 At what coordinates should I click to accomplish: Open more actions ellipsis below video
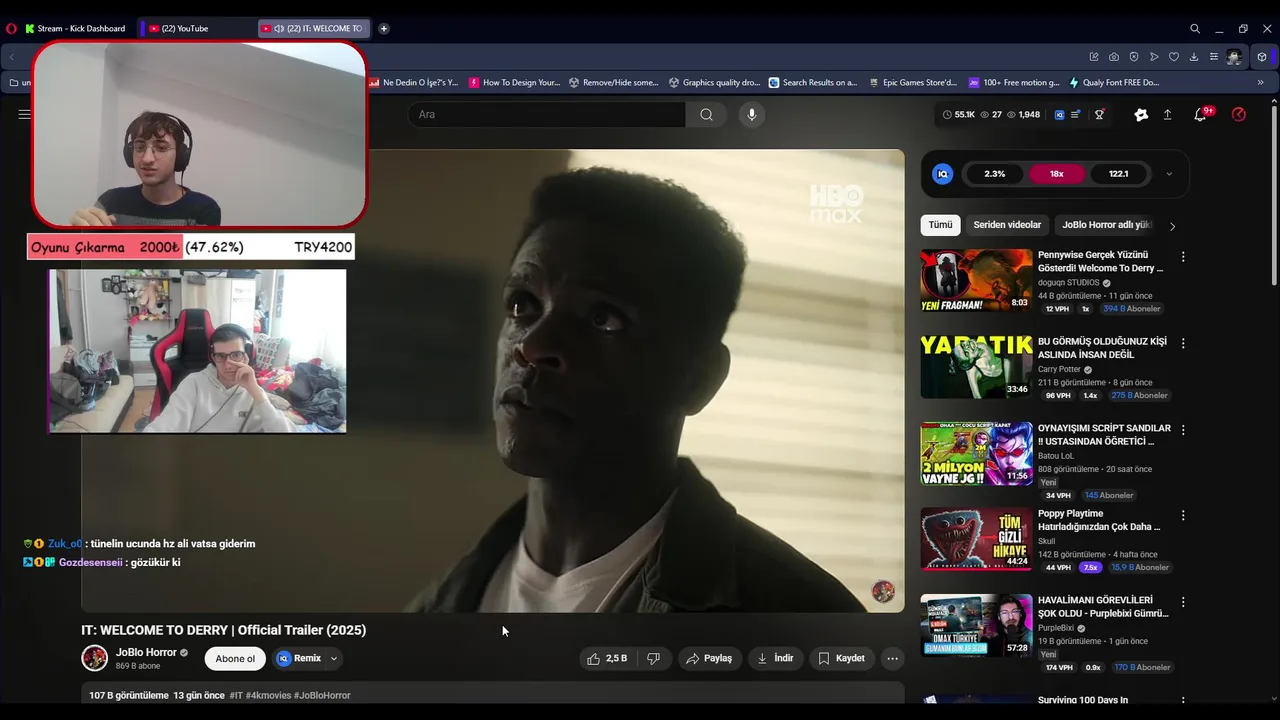(892, 658)
